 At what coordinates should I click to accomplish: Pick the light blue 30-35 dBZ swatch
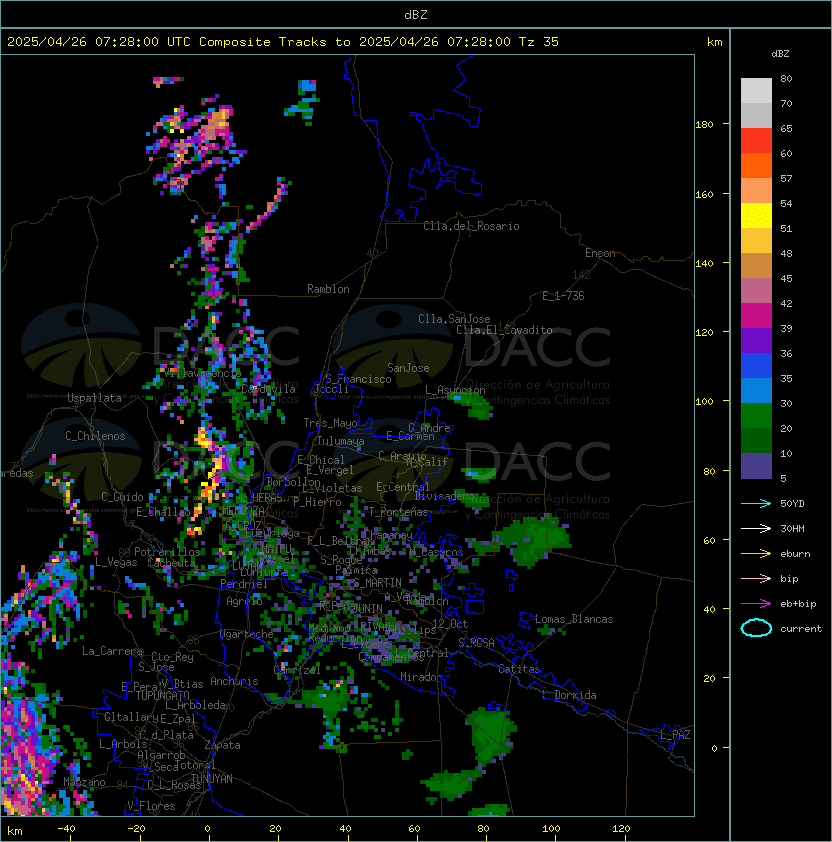[756, 391]
